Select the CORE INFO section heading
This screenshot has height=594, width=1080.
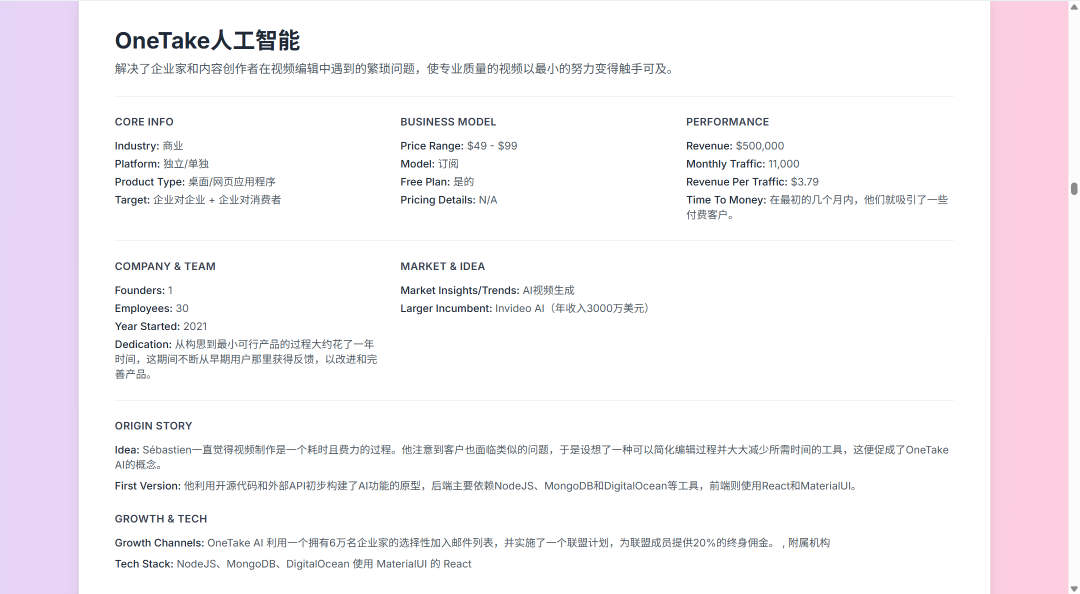(144, 122)
